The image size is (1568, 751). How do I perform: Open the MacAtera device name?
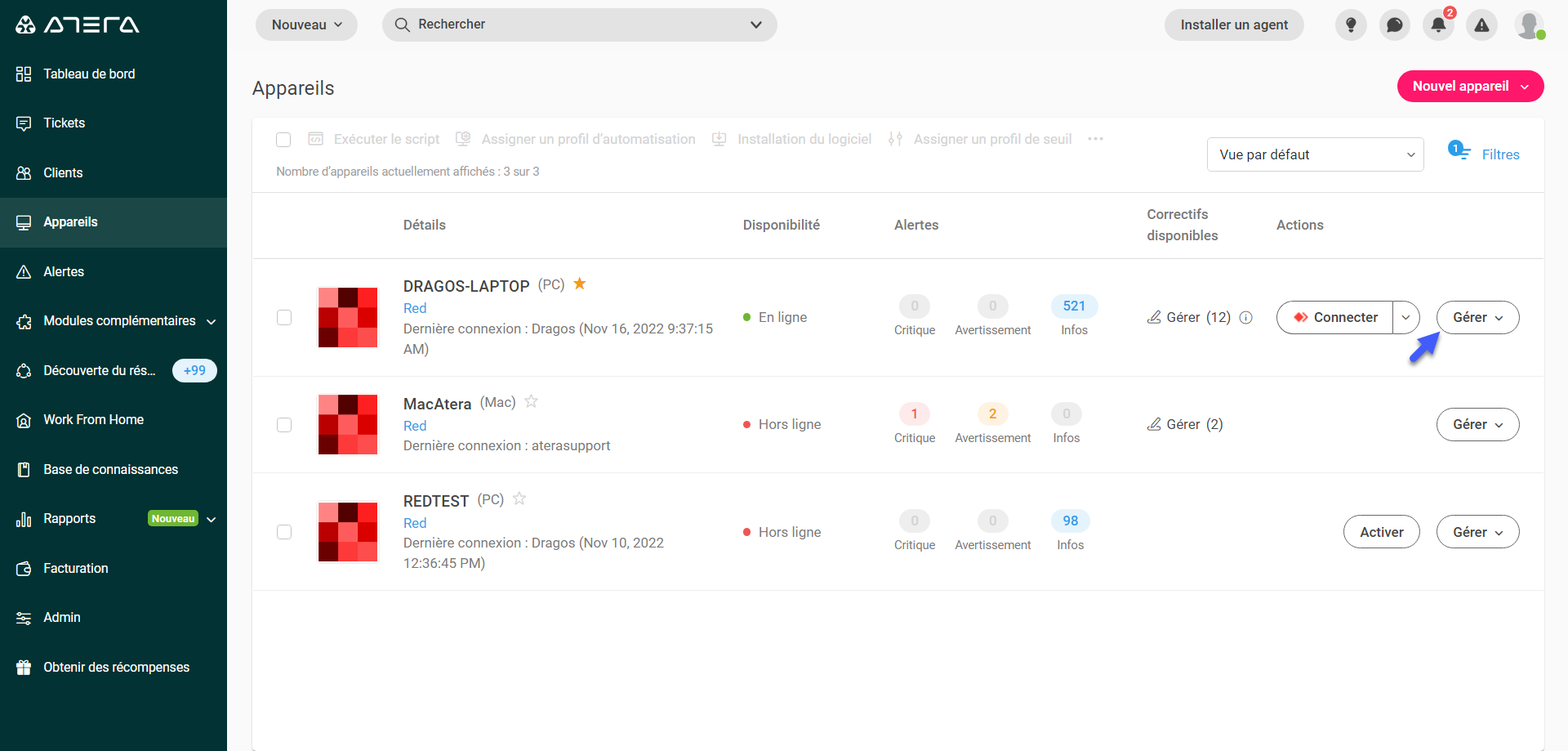(x=437, y=404)
